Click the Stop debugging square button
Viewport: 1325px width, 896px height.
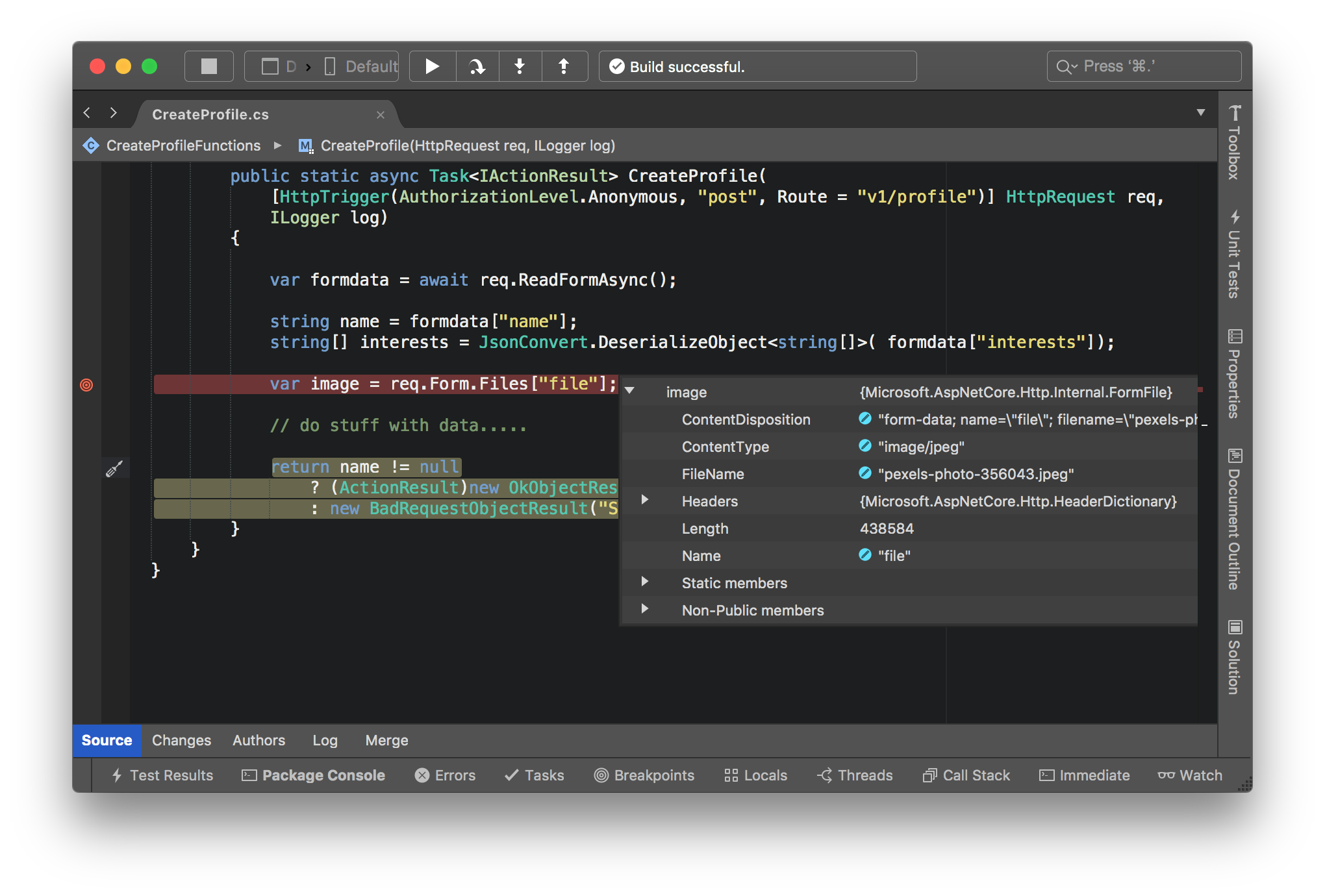(208, 66)
